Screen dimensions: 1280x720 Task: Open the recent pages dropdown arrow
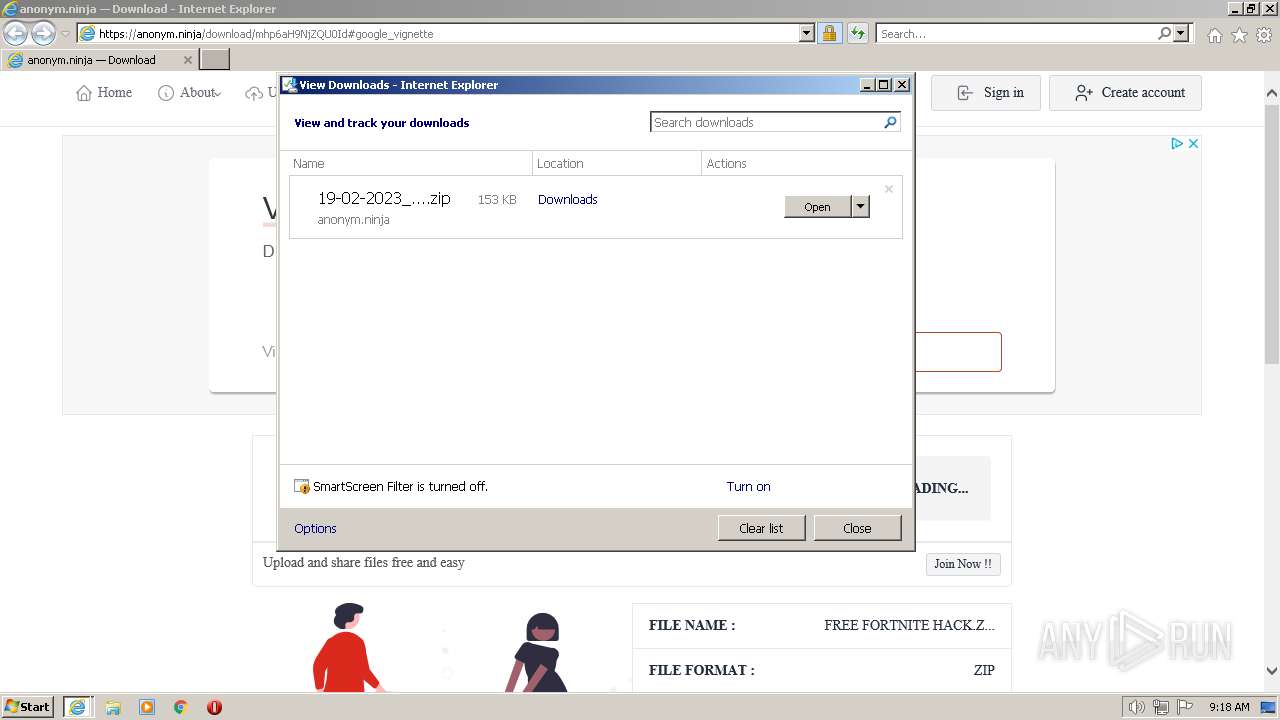(x=65, y=34)
